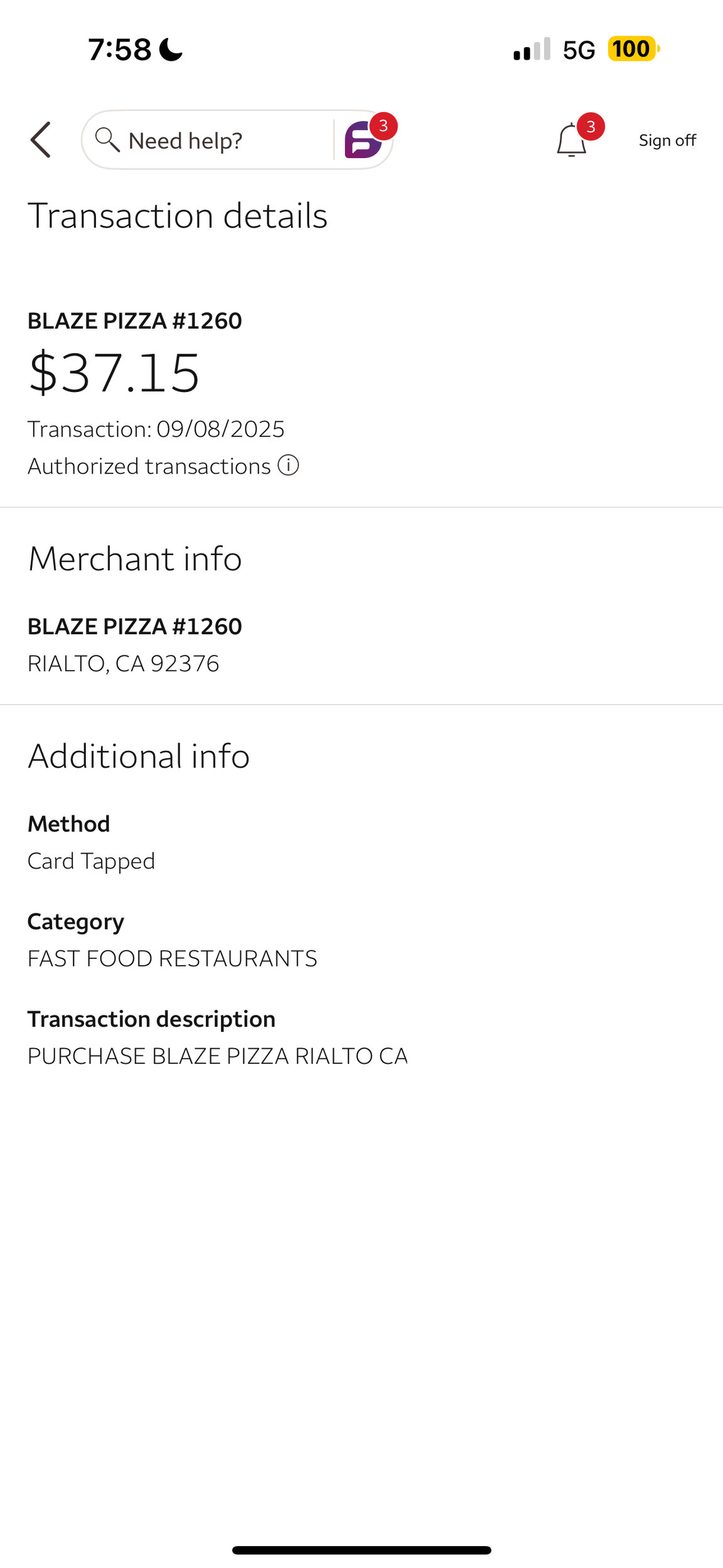Screen dimensions: 723x1568
Task: Tap the FAST FOOD RESTAURANTS category value
Action: click(173, 958)
